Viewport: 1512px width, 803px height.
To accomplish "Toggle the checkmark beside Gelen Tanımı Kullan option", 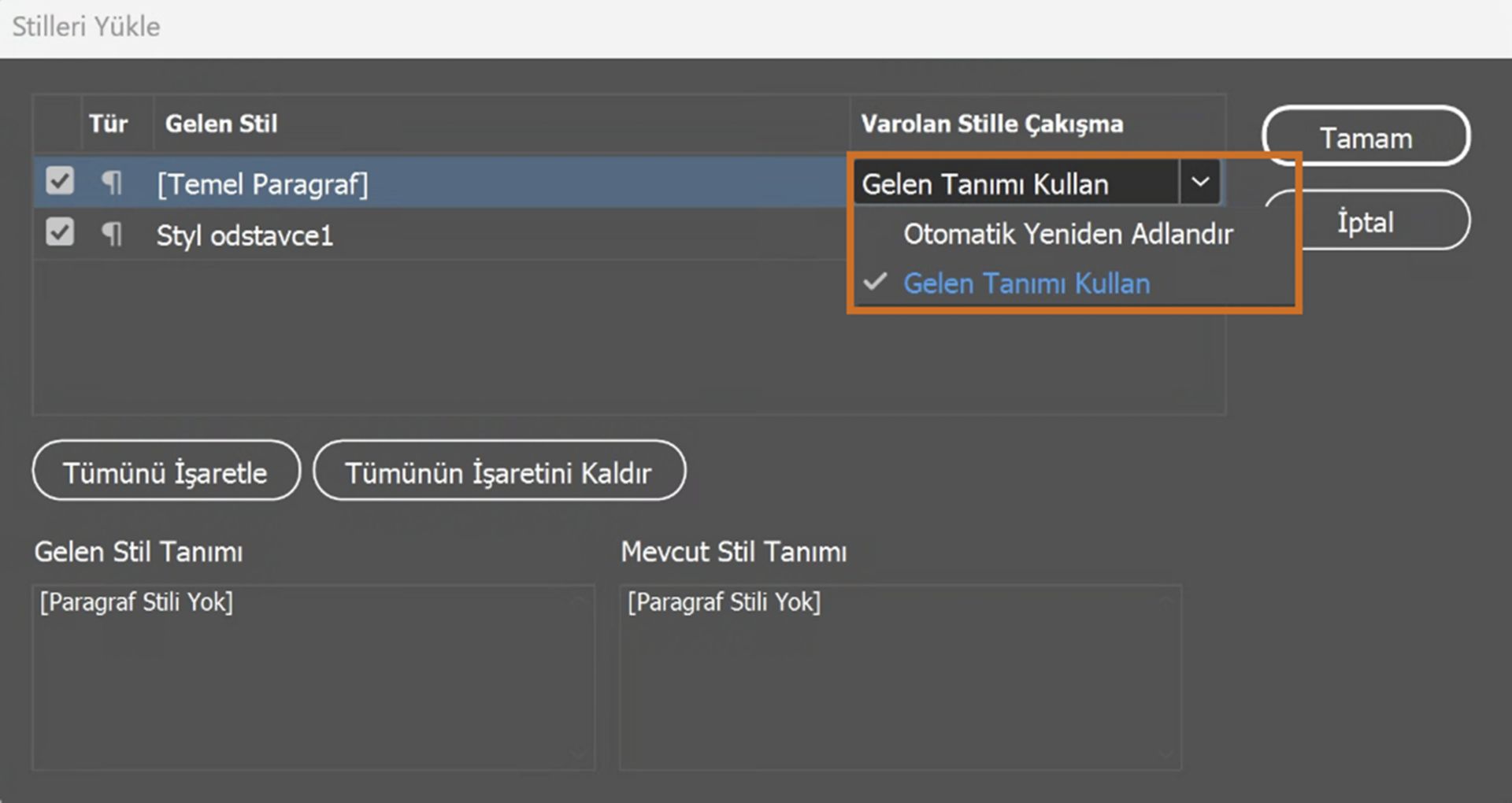I will (x=876, y=283).
